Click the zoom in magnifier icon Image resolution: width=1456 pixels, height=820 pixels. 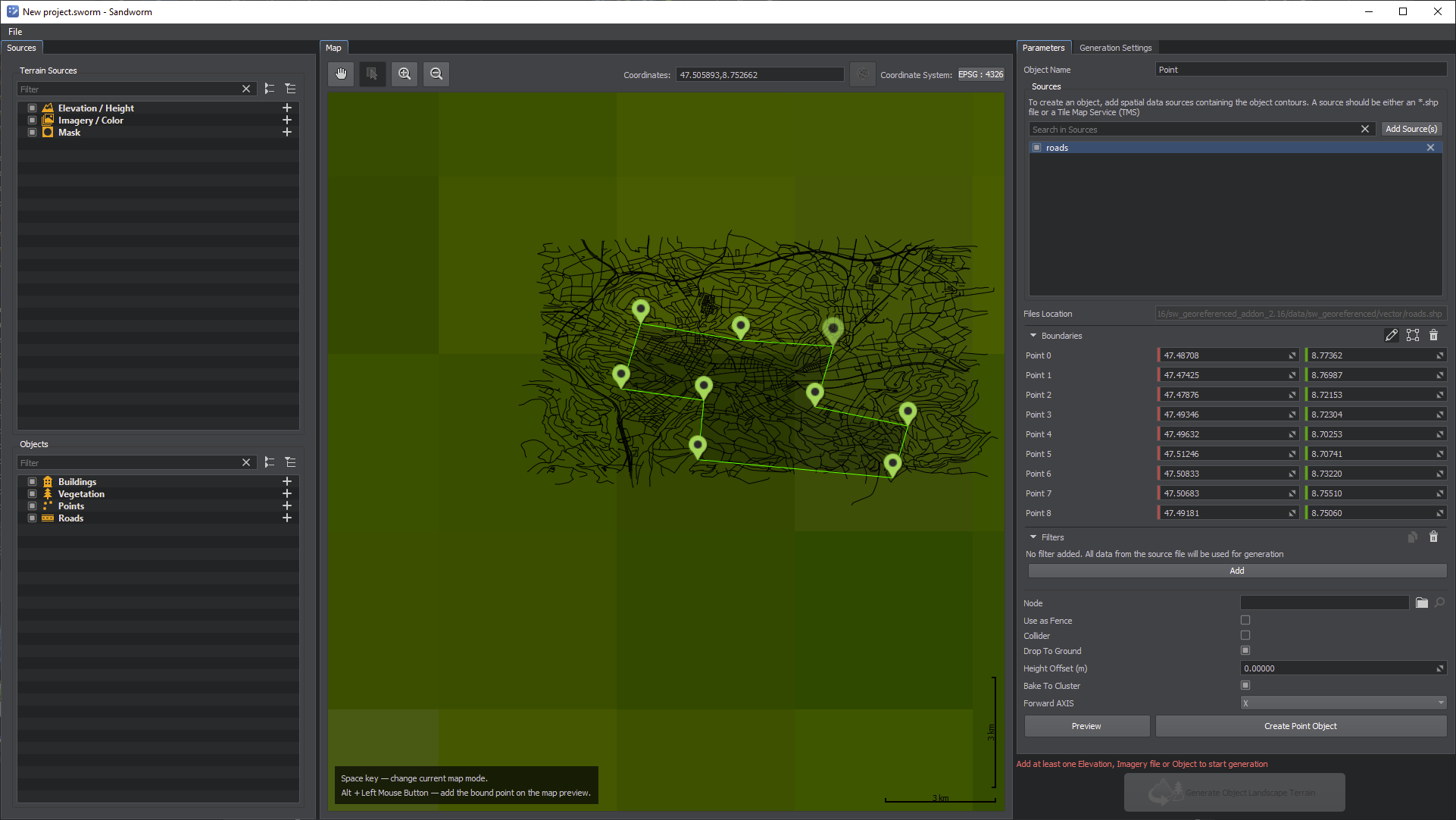[405, 74]
